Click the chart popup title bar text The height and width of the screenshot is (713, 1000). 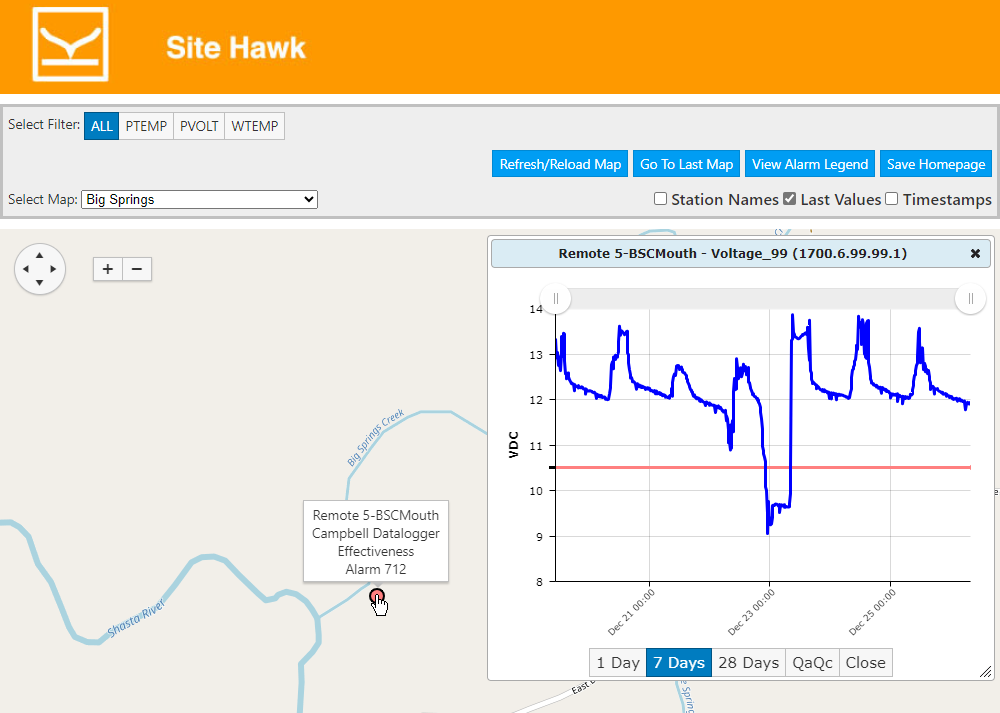pos(733,254)
